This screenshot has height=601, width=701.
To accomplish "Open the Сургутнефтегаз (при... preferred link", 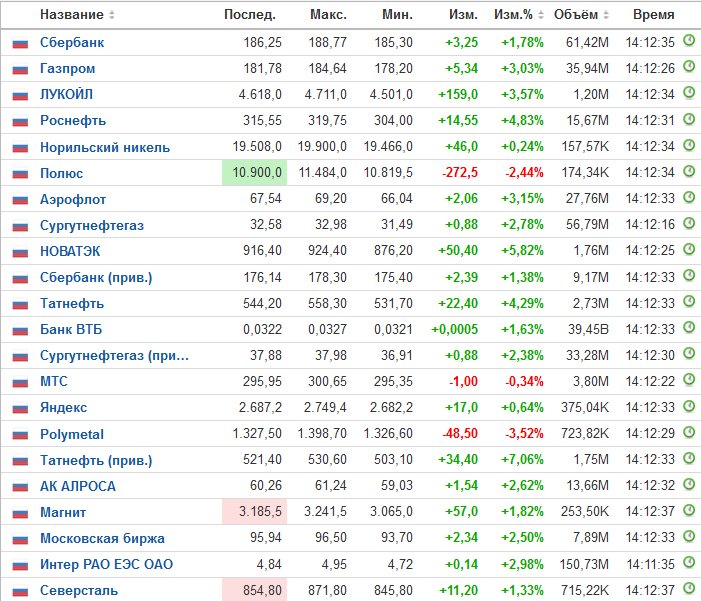I will 114,355.
